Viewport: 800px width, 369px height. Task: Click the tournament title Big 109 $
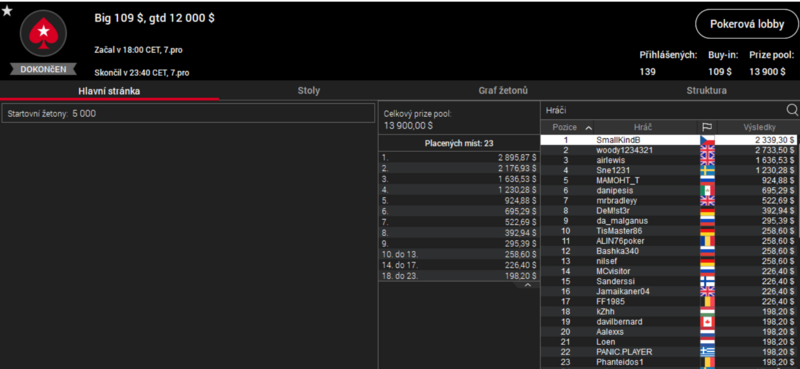click(x=155, y=18)
